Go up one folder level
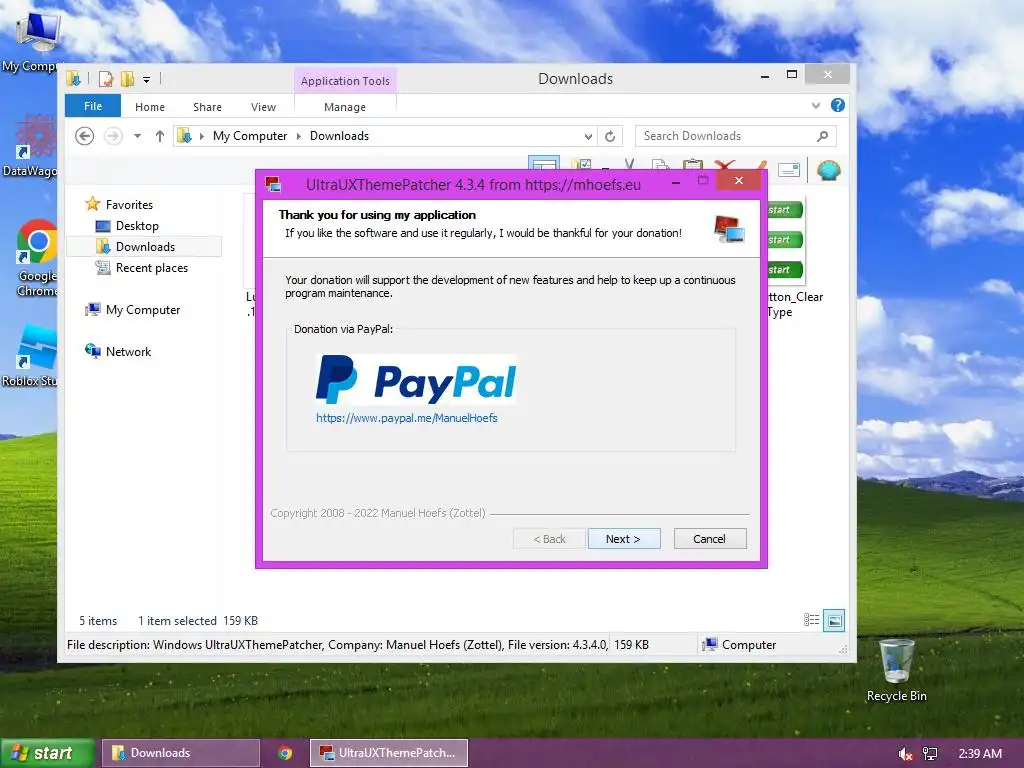The image size is (1024, 768). [159, 136]
